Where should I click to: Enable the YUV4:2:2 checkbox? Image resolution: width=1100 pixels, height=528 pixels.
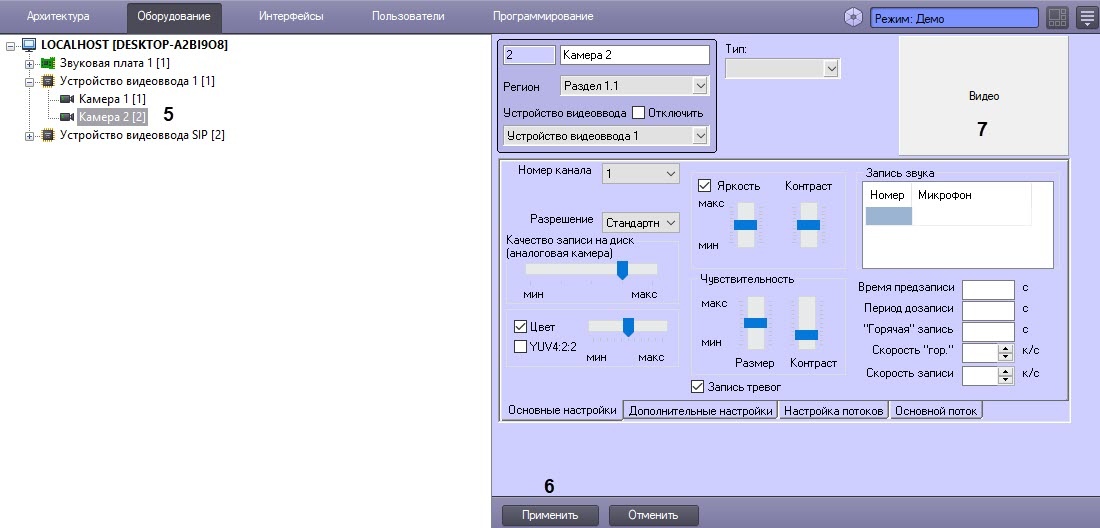click(520, 347)
